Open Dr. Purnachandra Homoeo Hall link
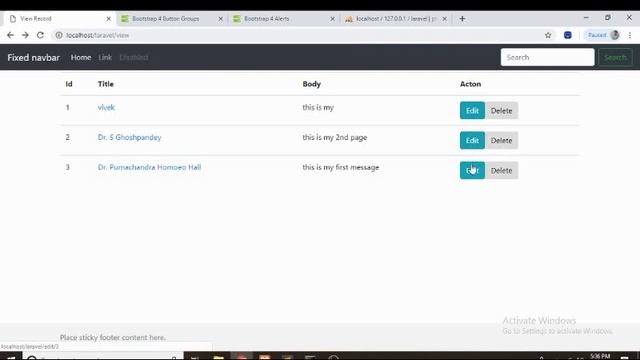This screenshot has width=640, height=360. [x=149, y=167]
